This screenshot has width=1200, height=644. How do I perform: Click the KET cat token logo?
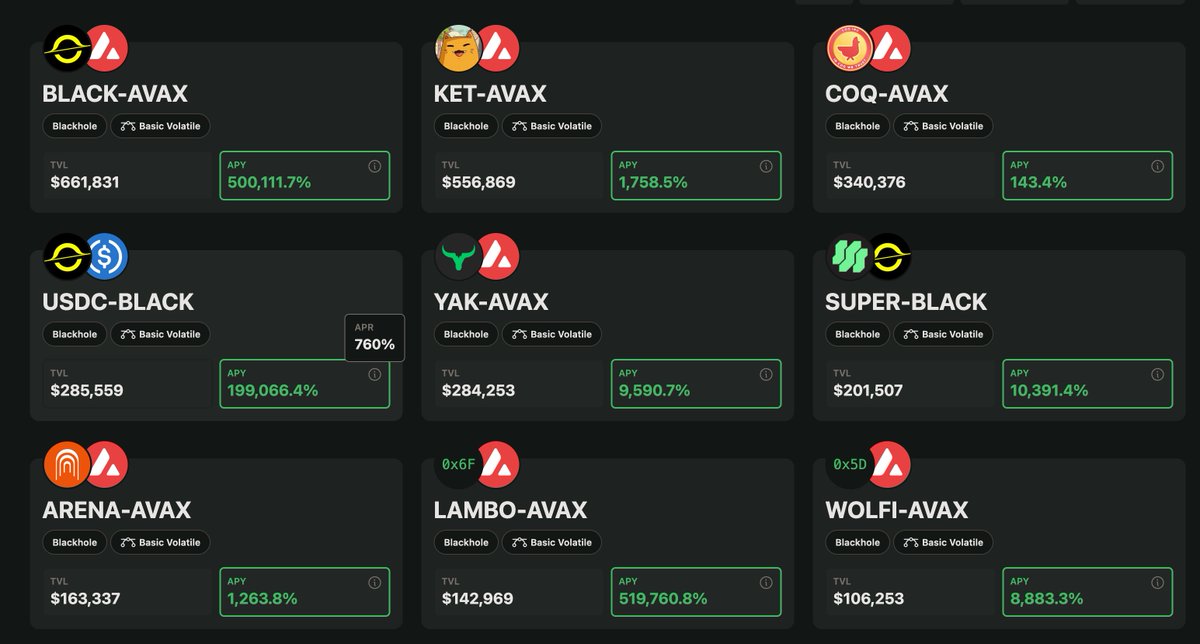[459, 48]
